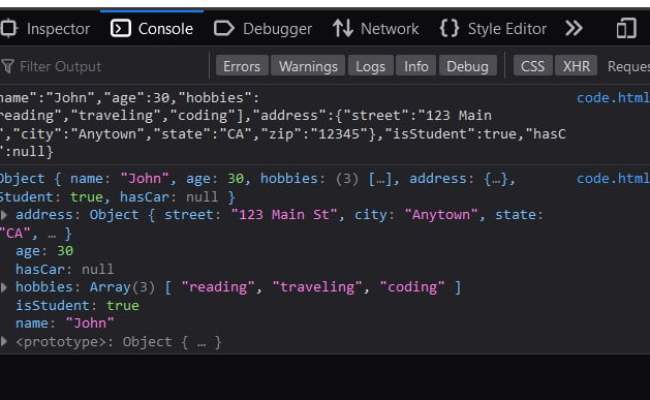650x400 pixels.
Task: Toggle Responsive Design Mode icon
Action: click(x=626, y=29)
